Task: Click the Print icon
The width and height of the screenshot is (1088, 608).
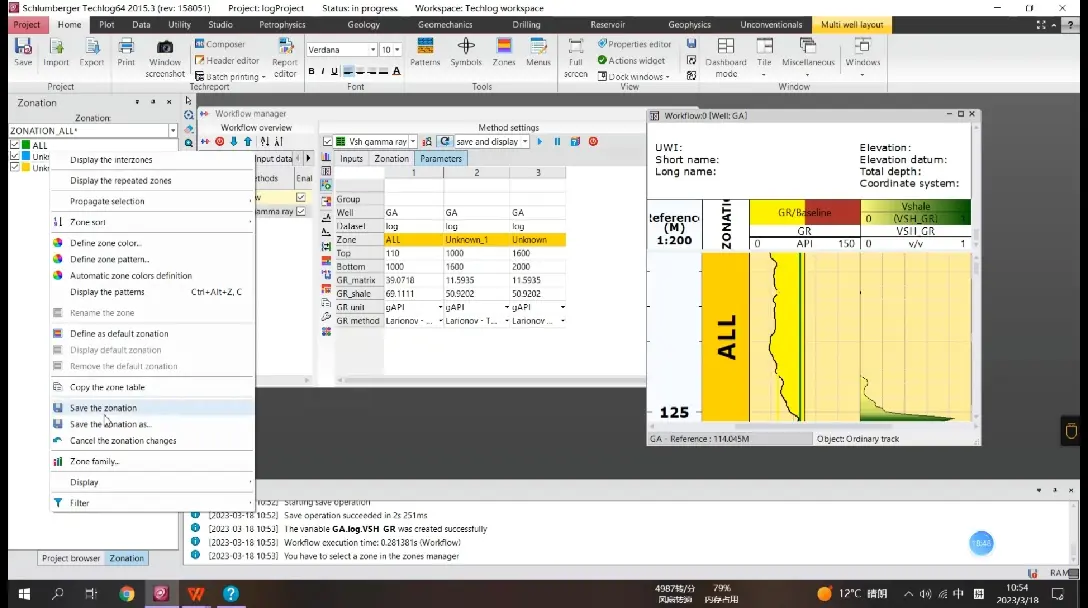Action: (x=126, y=53)
